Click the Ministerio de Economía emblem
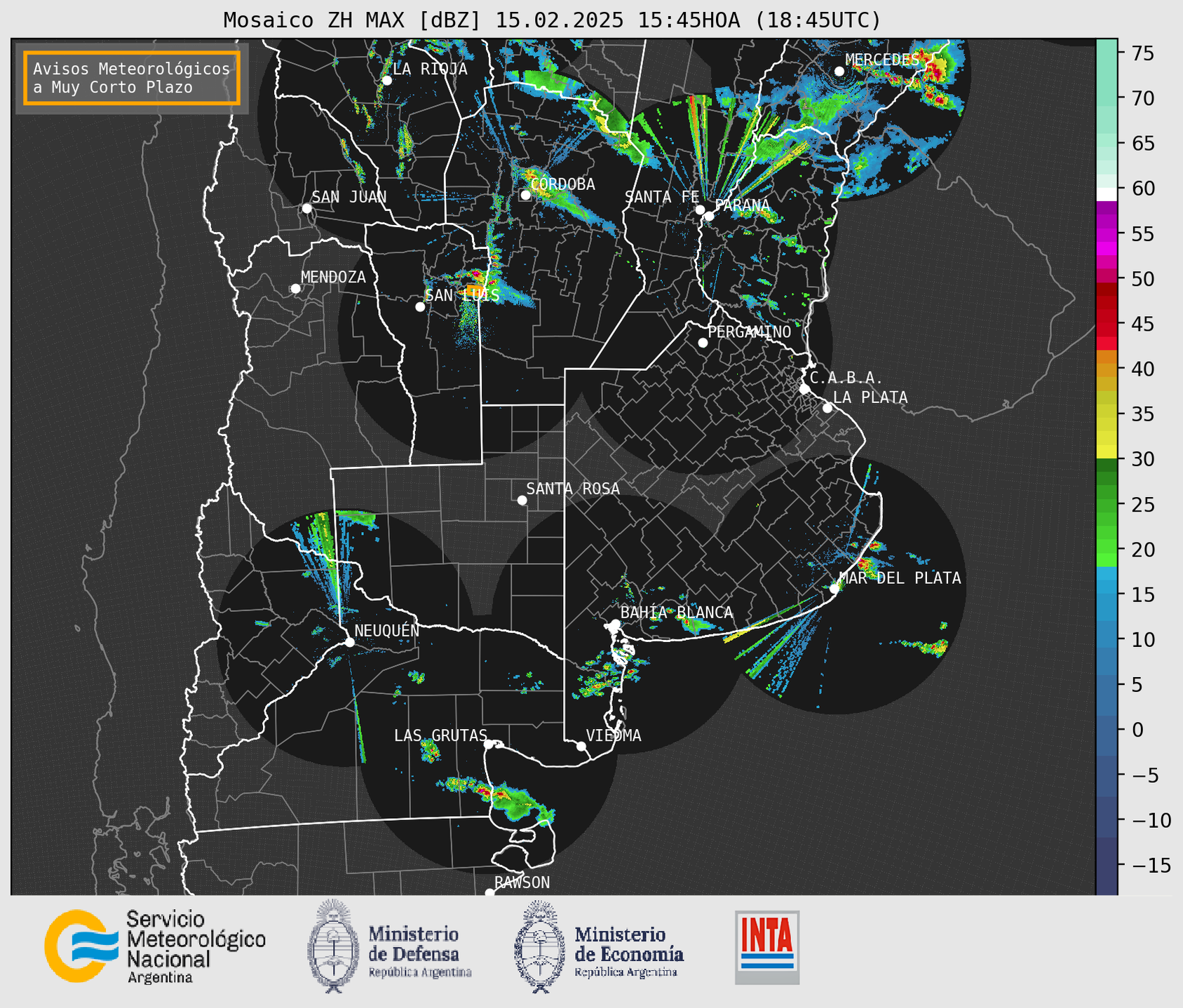The image size is (1183, 1008). click(x=540, y=946)
